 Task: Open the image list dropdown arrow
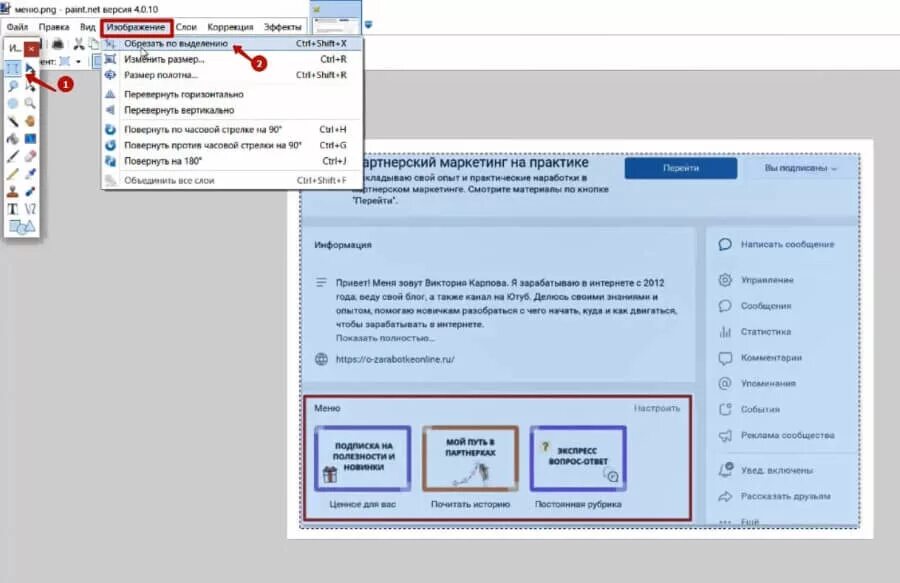(x=368, y=25)
